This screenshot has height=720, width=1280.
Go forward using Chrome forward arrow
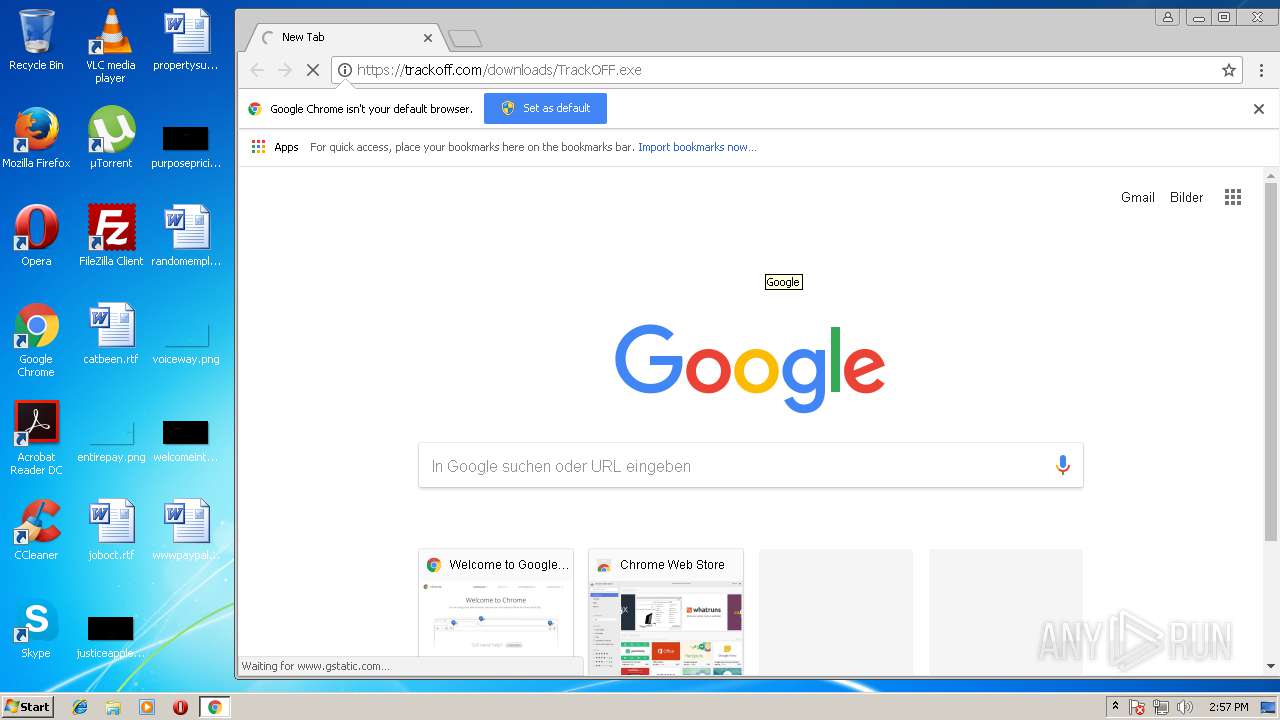285,70
